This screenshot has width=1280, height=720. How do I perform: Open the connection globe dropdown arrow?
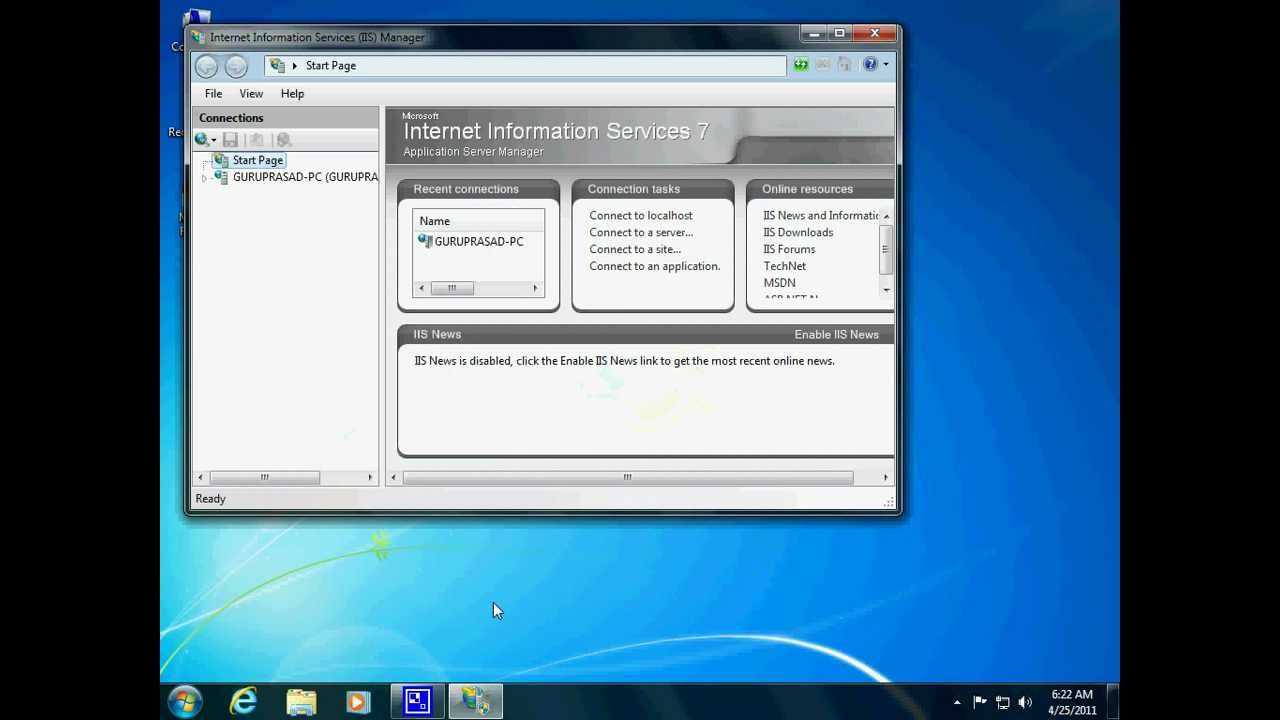click(x=213, y=141)
